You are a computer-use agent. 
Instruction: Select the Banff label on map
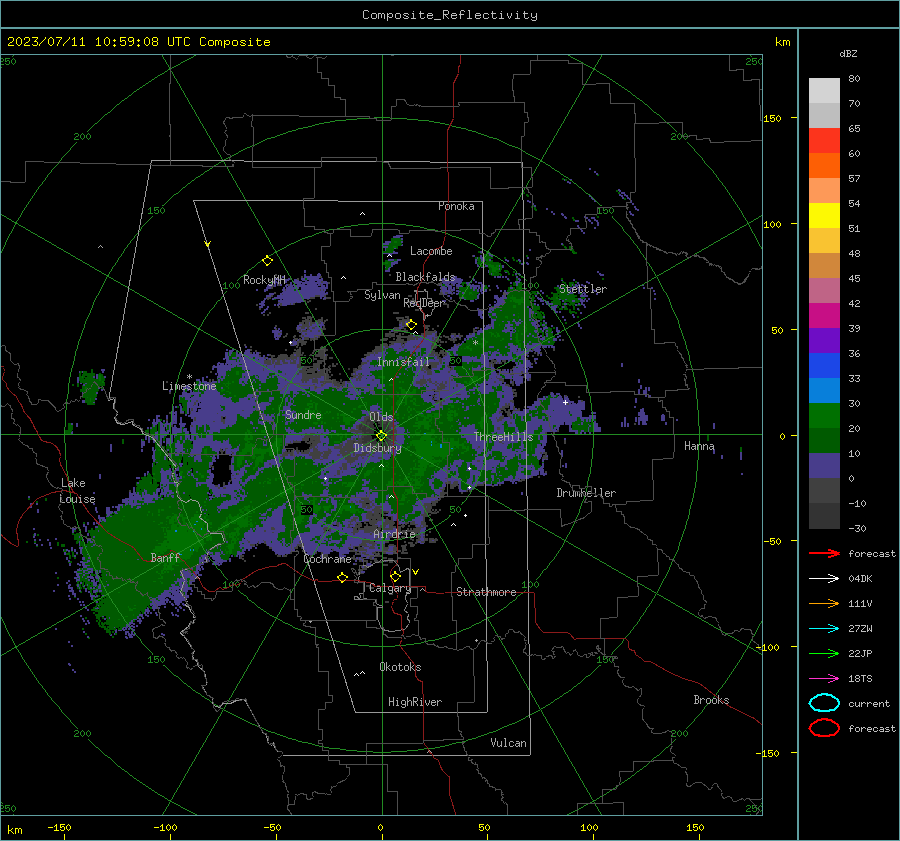(165, 557)
